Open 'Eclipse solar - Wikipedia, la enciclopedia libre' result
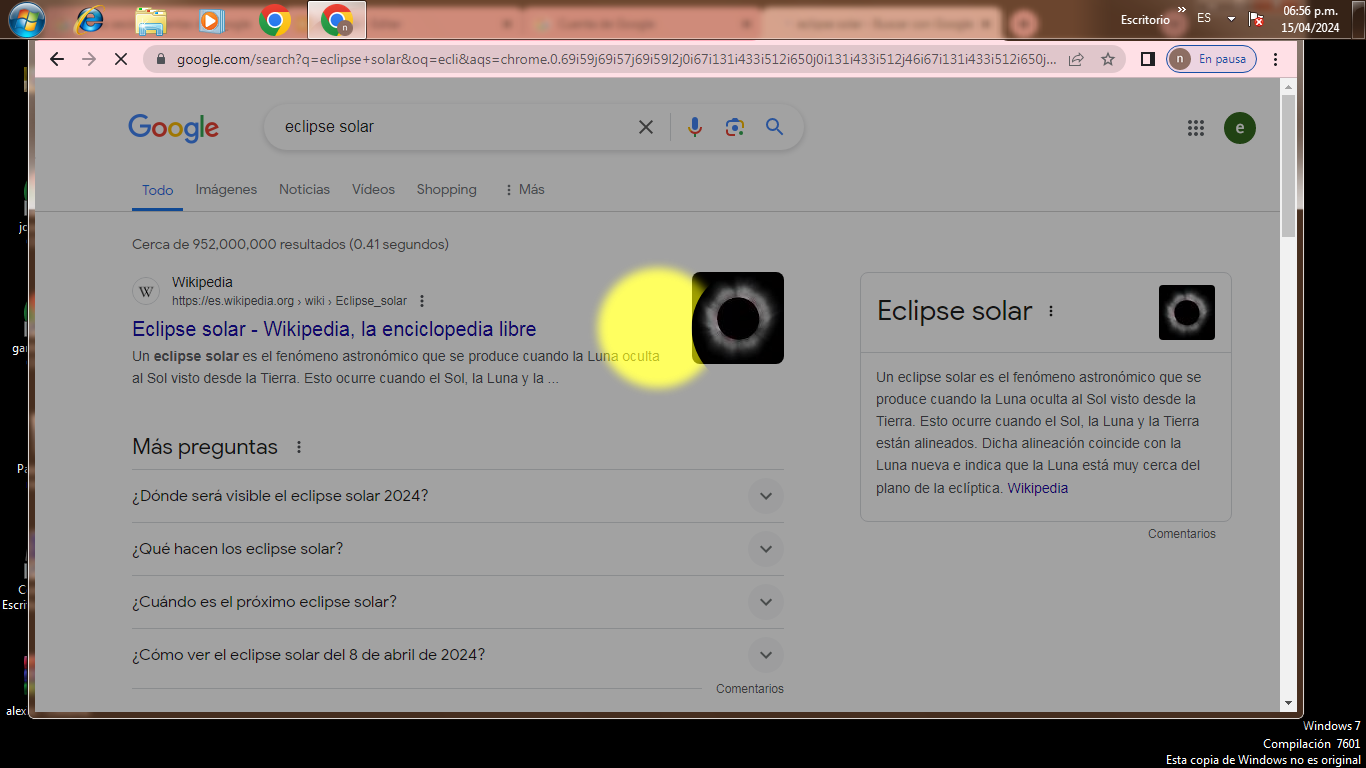1366x768 pixels. pyautogui.click(x=334, y=329)
